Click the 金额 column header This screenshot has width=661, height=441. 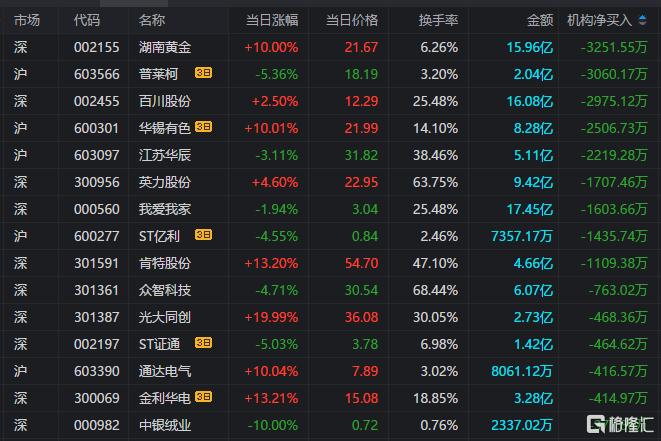[540, 20]
